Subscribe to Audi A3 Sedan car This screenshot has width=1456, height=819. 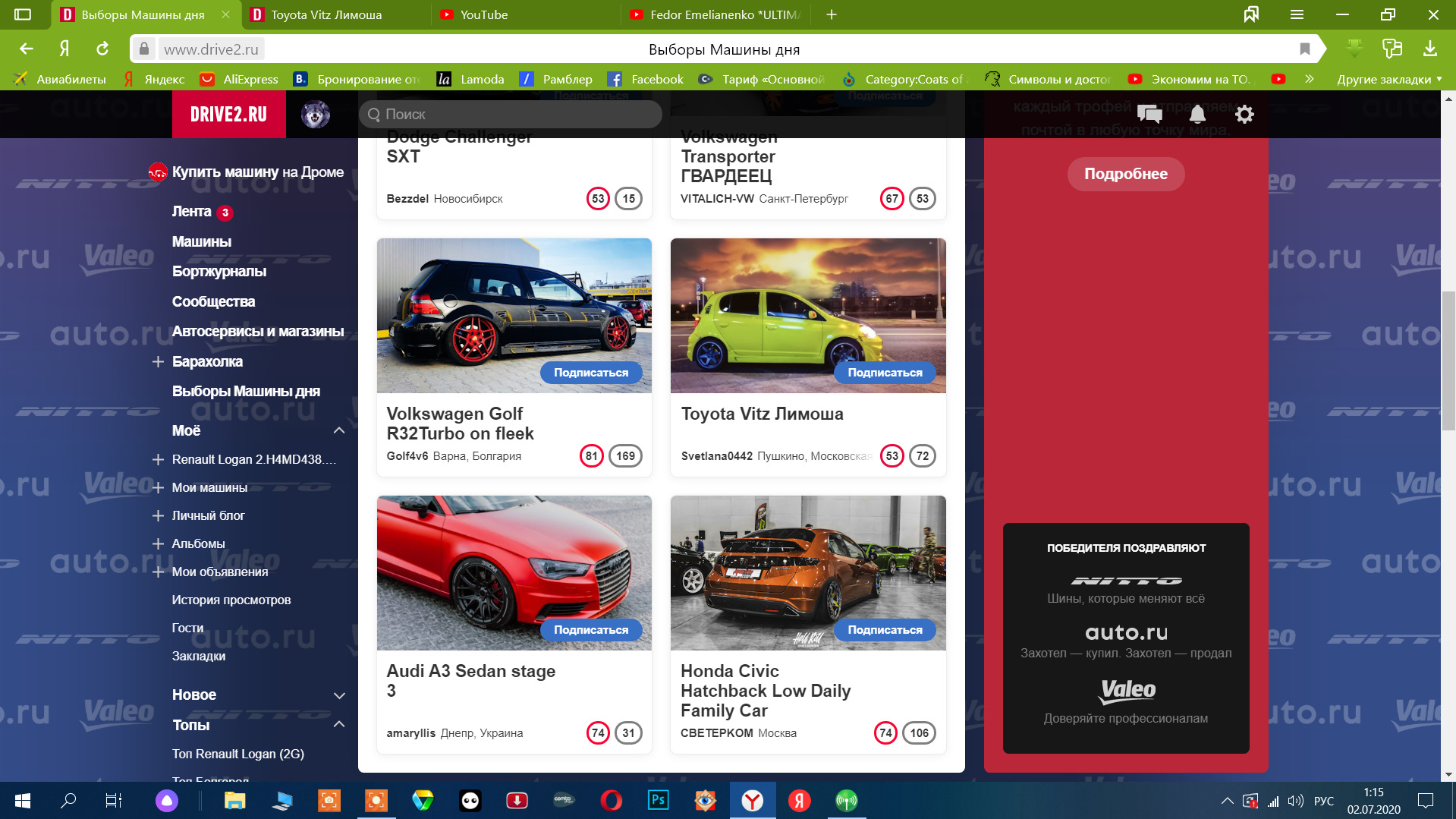pyautogui.click(x=591, y=630)
